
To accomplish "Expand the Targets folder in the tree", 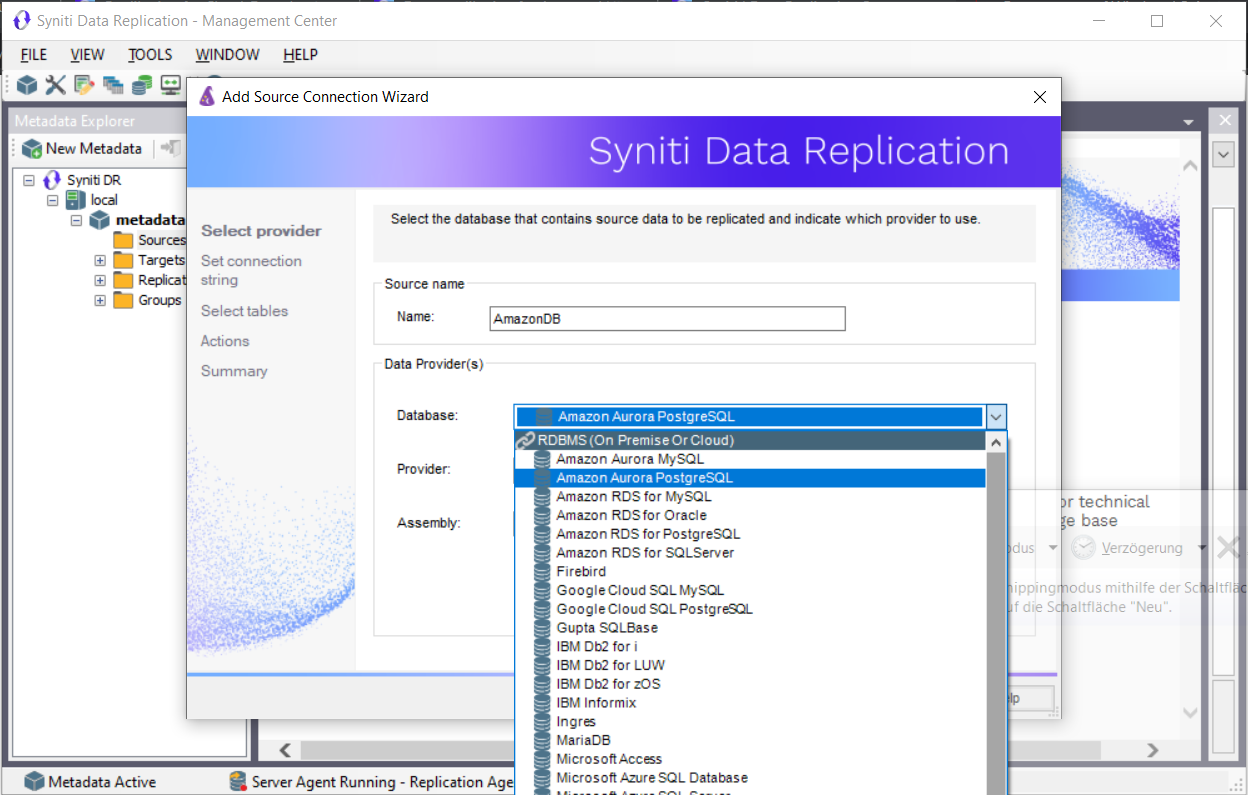I will pyautogui.click(x=99, y=260).
